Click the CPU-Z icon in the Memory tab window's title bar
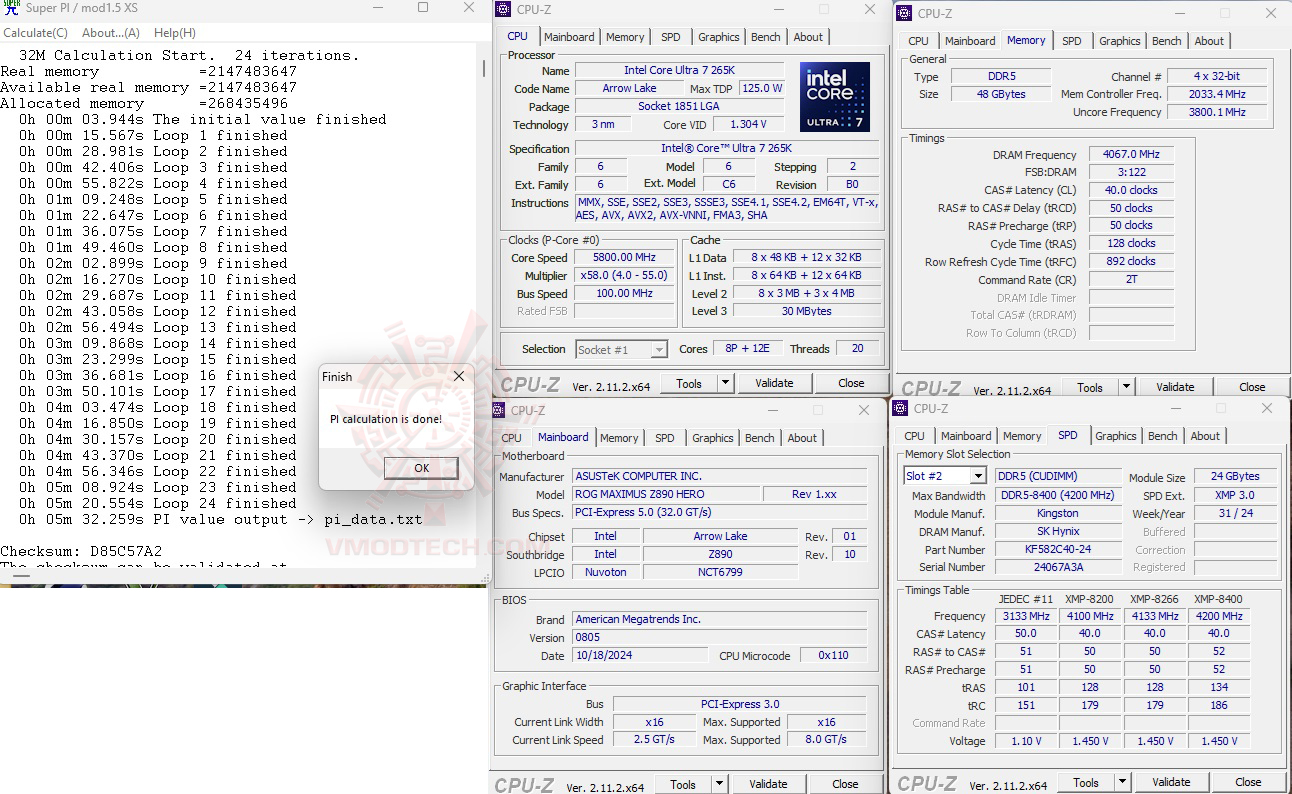The width and height of the screenshot is (1292, 794). click(x=905, y=13)
